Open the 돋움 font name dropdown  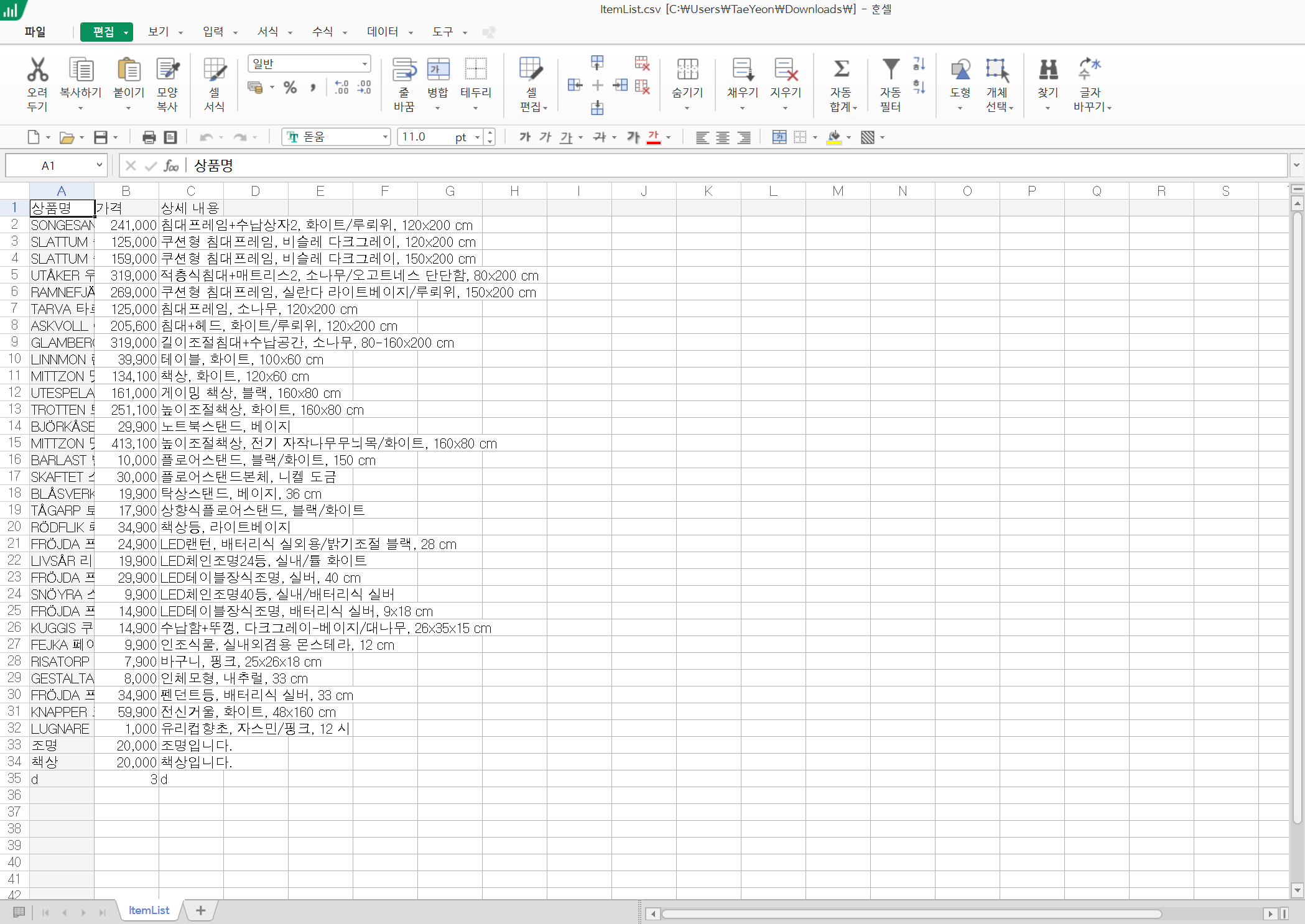coord(385,137)
